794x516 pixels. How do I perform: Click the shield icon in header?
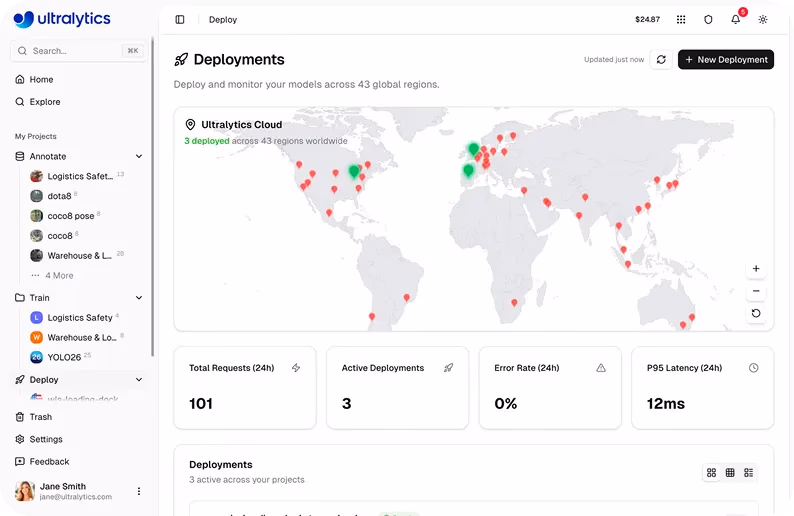[708, 20]
